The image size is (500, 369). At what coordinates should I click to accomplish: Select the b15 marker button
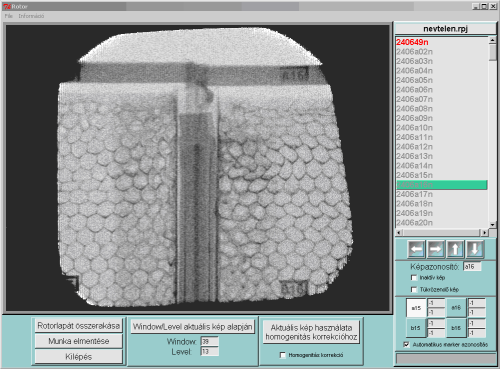pyautogui.click(x=415, y=328)
